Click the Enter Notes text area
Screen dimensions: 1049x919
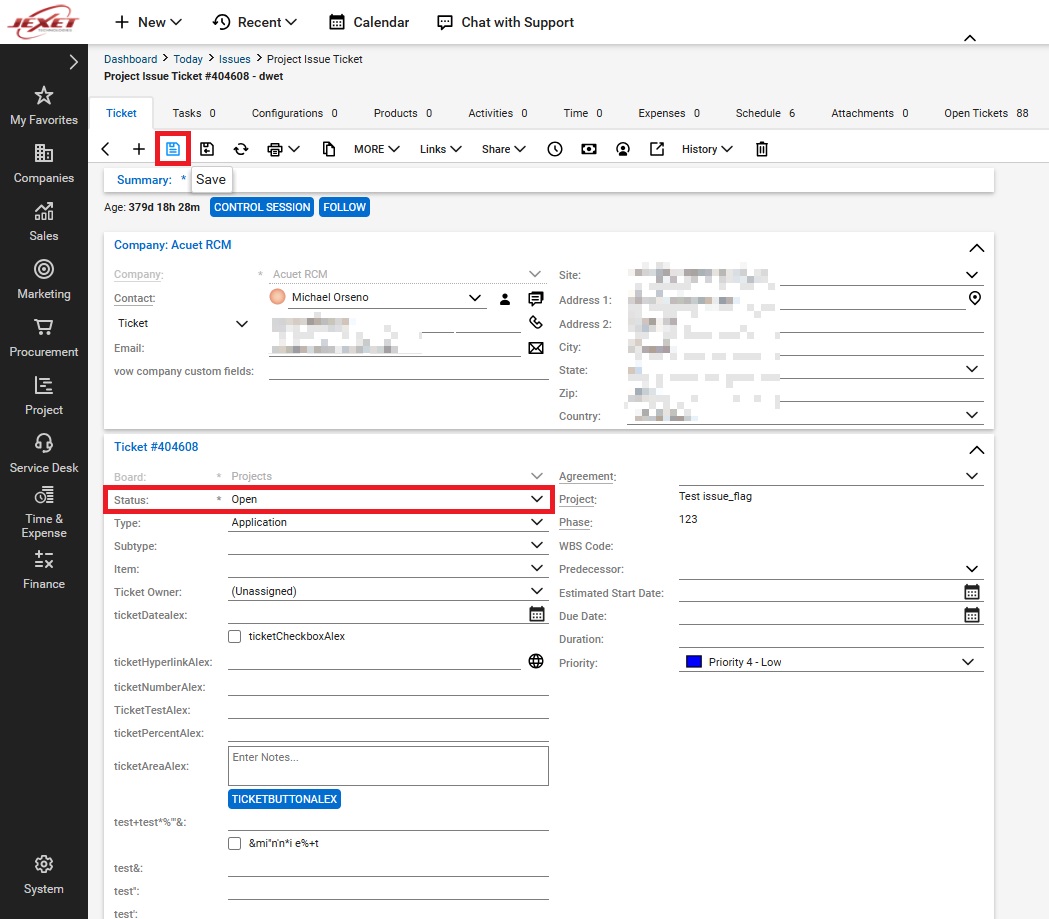(388, 766)
